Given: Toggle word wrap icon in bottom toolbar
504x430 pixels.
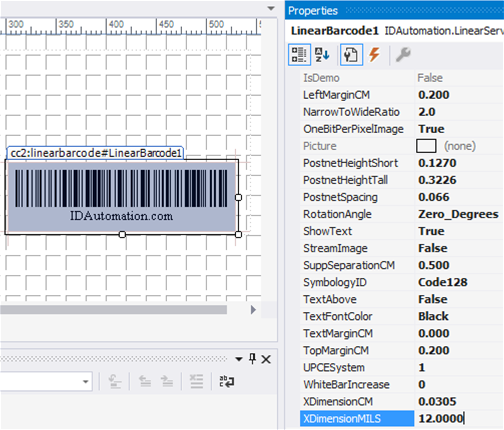Looking at the screenshot, I should pos(227,381).
